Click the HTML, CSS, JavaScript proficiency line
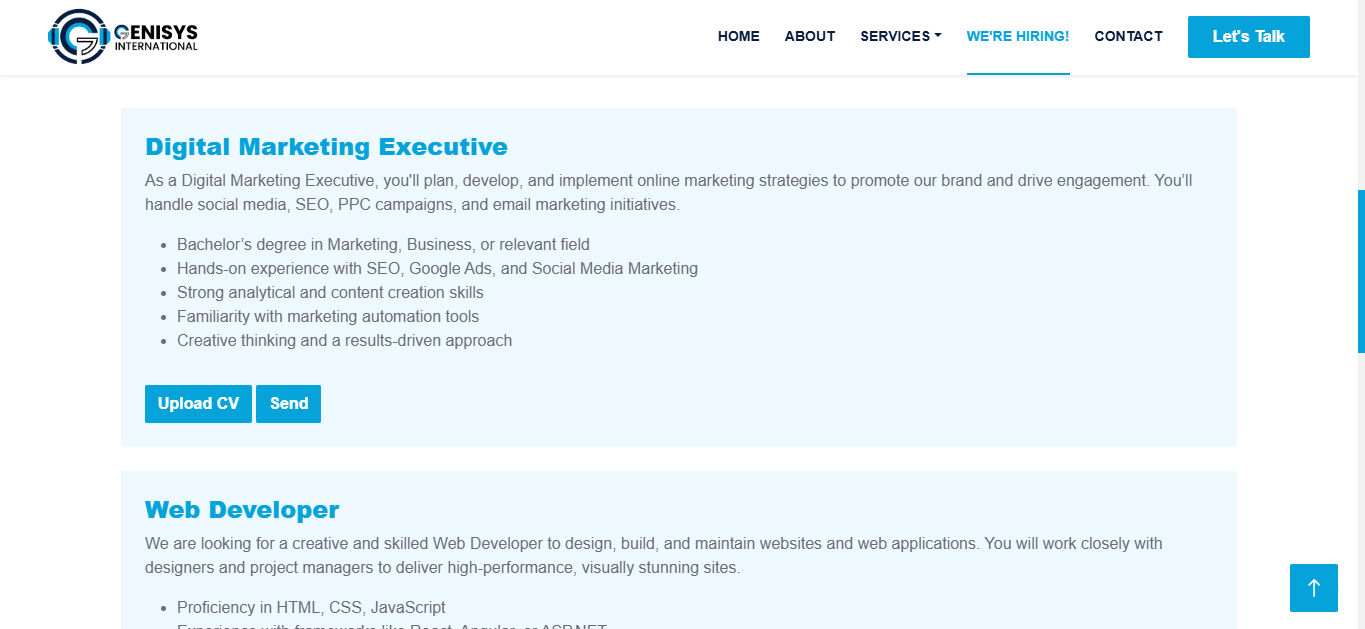Image resolution: width=1365 pixels, height=629 pixels. (311, 608)
